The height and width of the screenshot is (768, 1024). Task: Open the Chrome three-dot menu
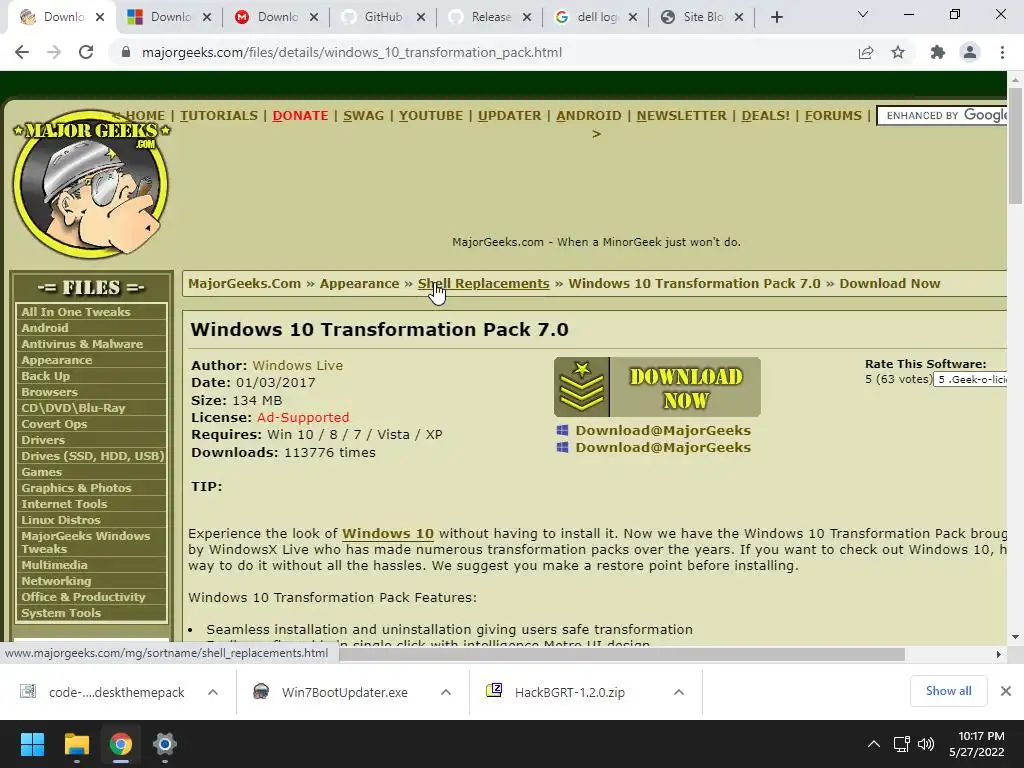(x=1002, y=52)
